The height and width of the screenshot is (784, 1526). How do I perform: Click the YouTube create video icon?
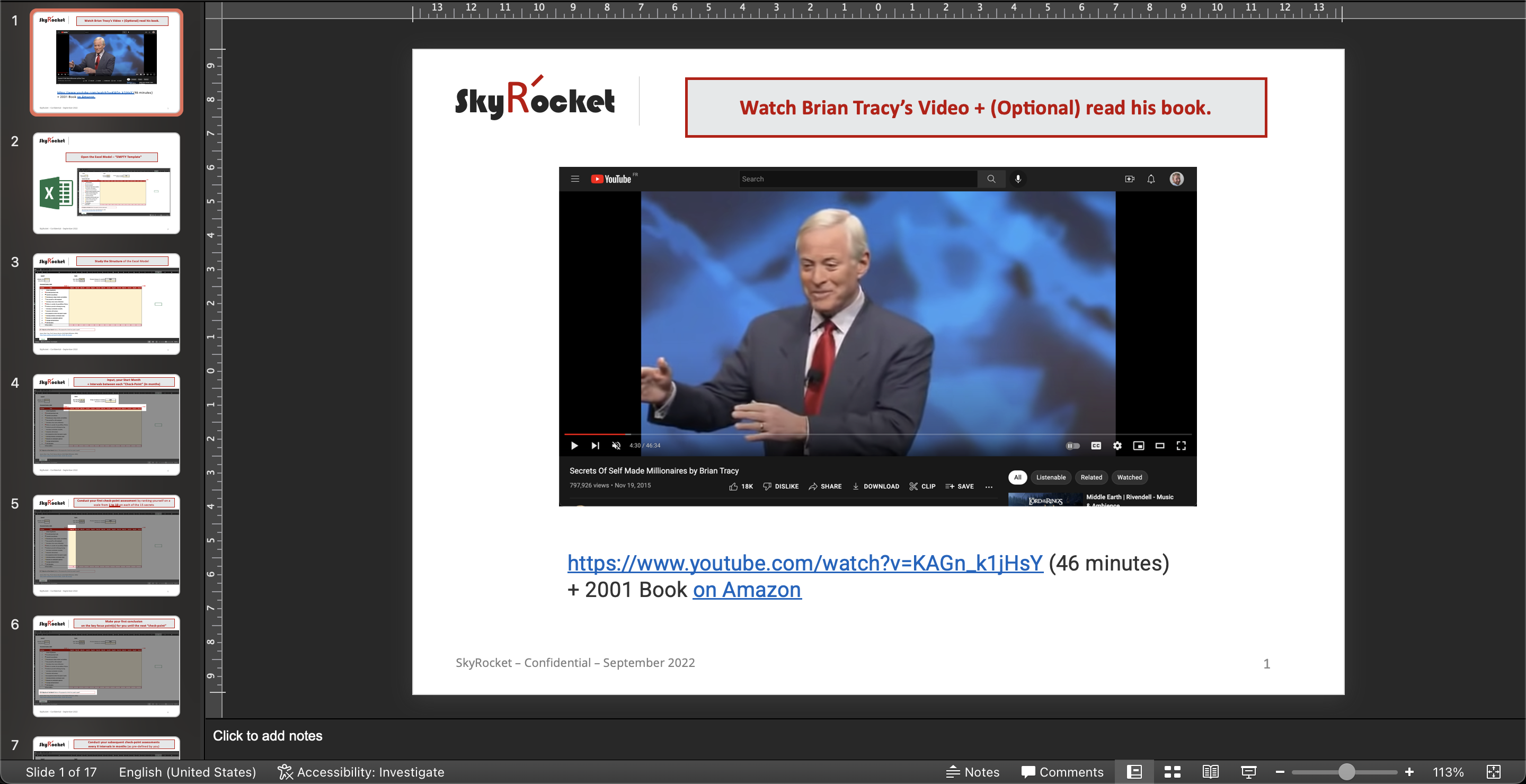click(x=1130, y=179)
